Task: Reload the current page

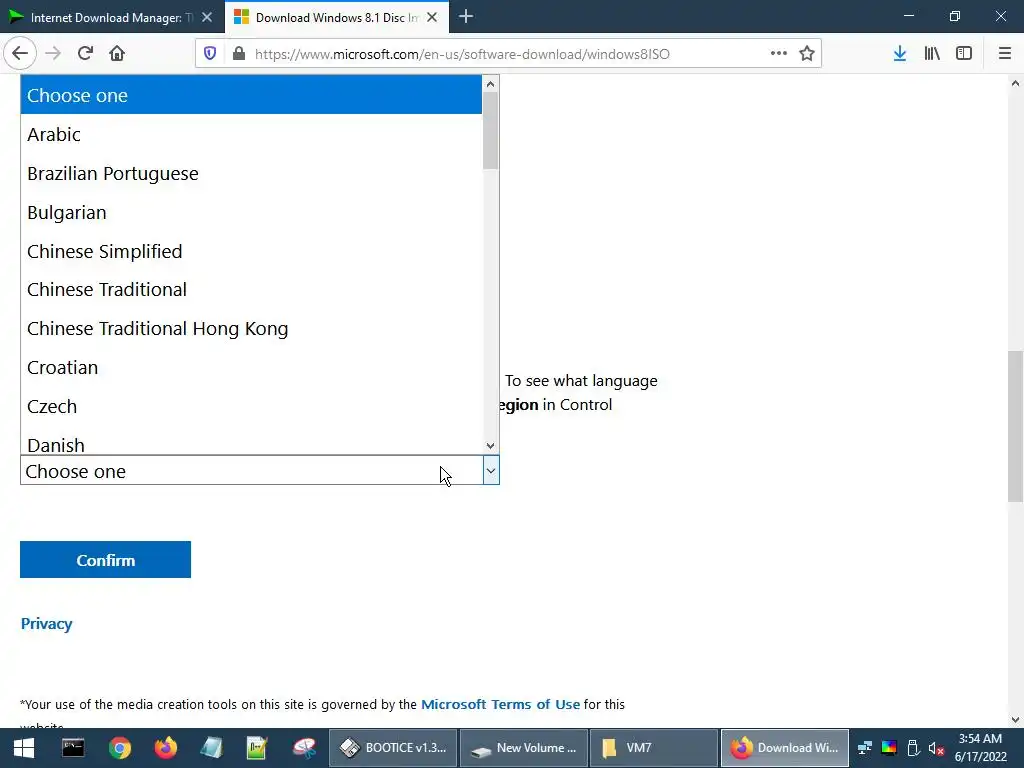Action: pyautogui.click(x=85, y=54)
